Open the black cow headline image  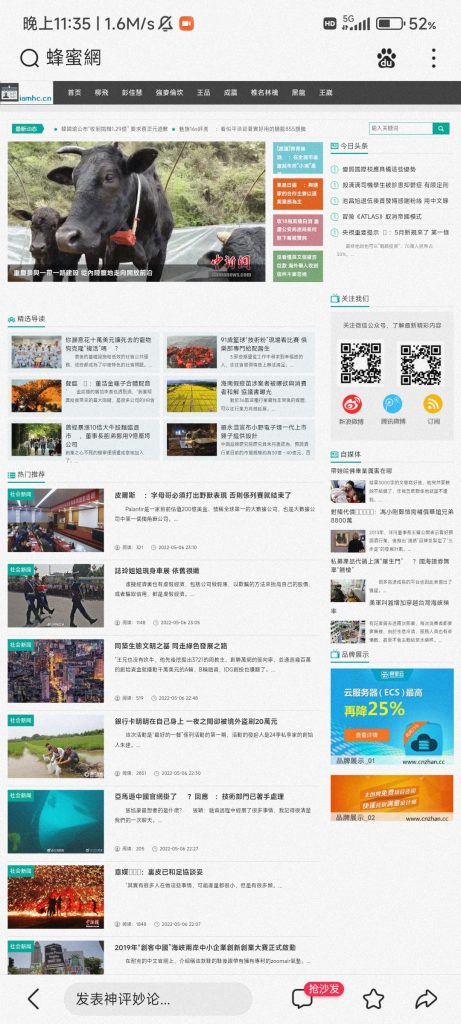pyautogui.click(x=136, y=212)
